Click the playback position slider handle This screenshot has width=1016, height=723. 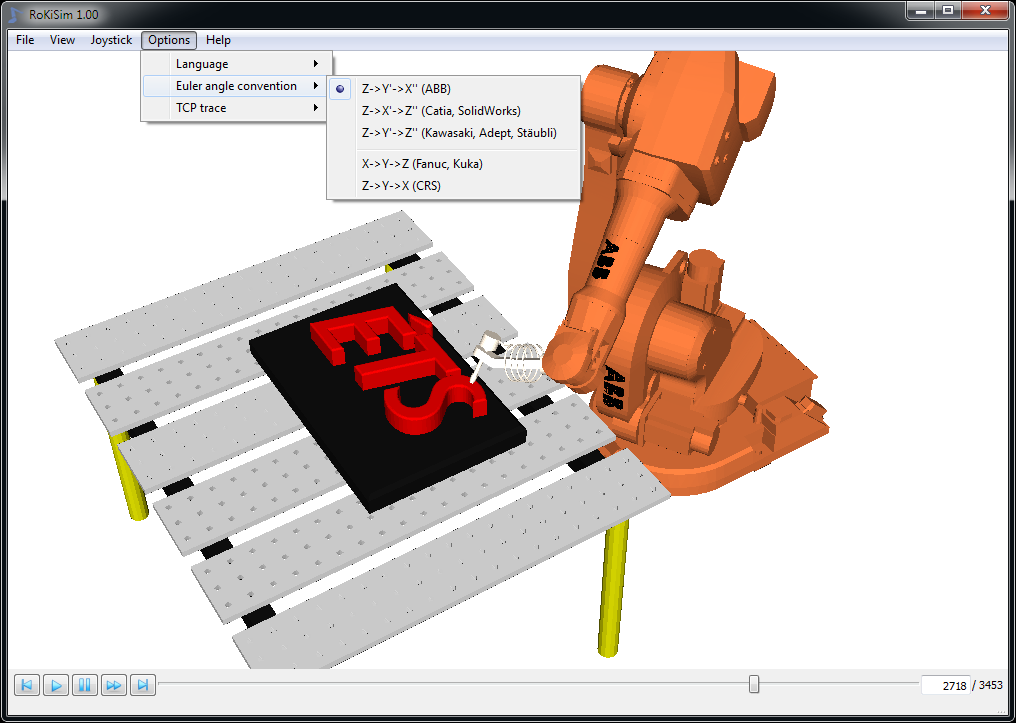754,684
